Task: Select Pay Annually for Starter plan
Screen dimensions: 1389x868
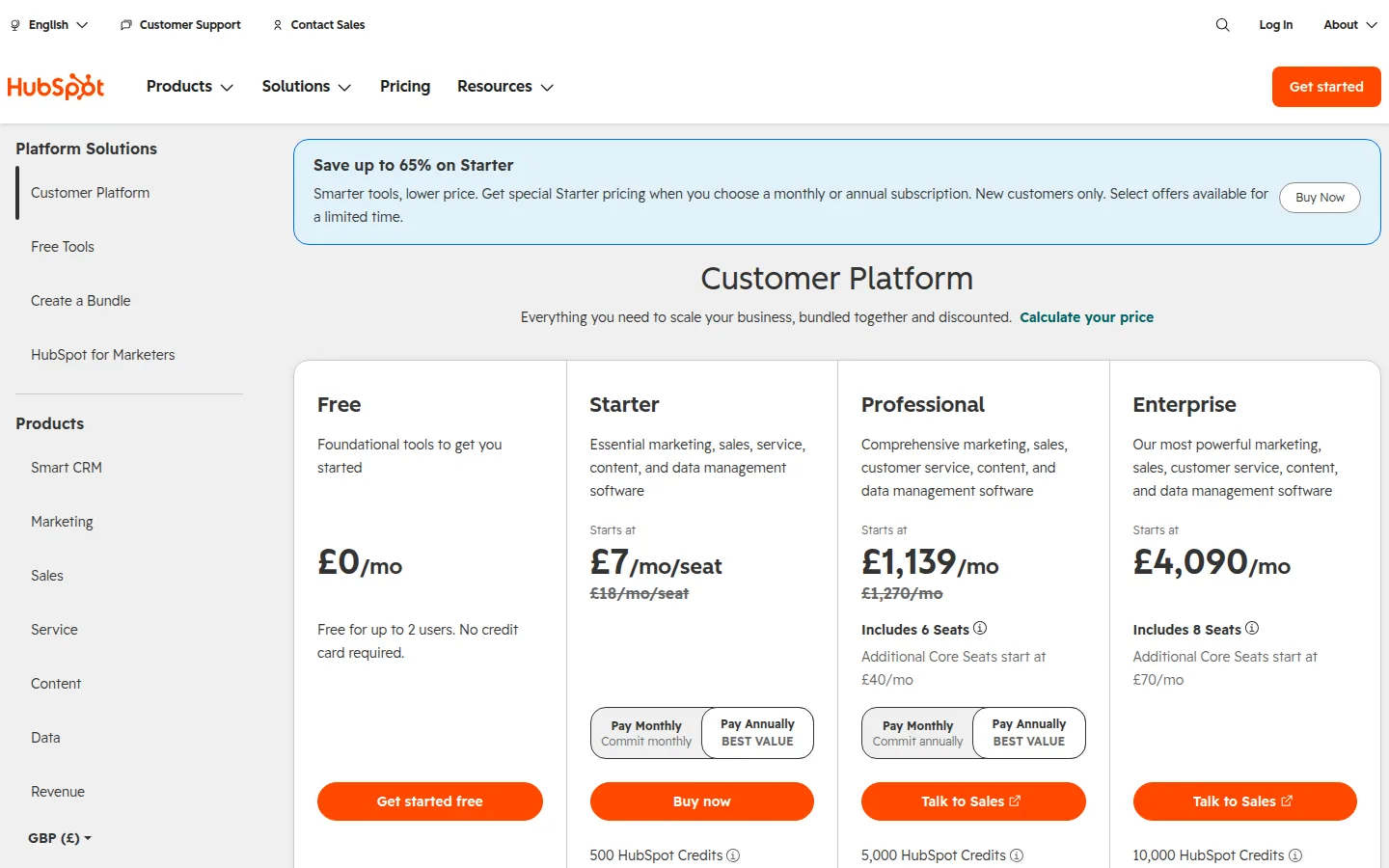Action: pyautogui.click(x=757, y=733)
